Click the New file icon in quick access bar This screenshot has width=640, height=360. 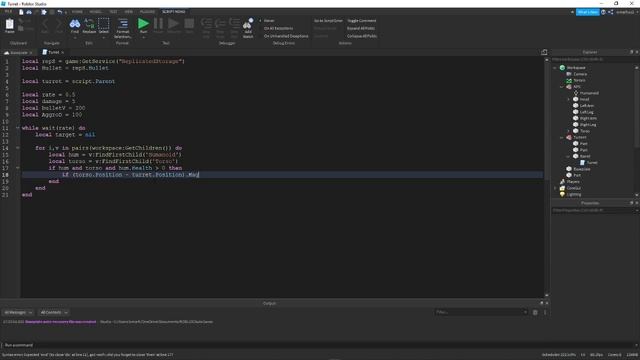(21, 12)
